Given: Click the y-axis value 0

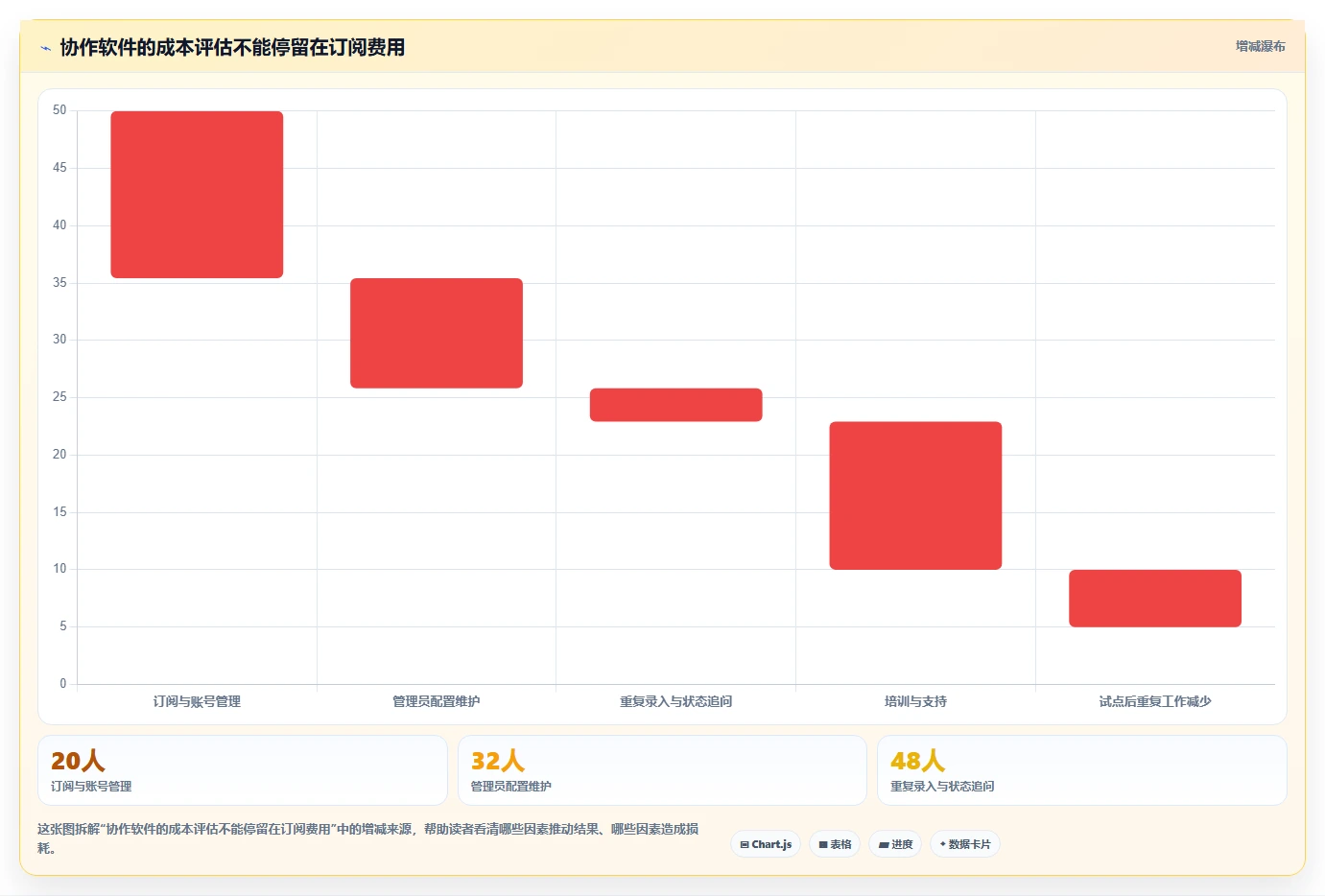Looking at the screenshot, I should tap(63, 684).
